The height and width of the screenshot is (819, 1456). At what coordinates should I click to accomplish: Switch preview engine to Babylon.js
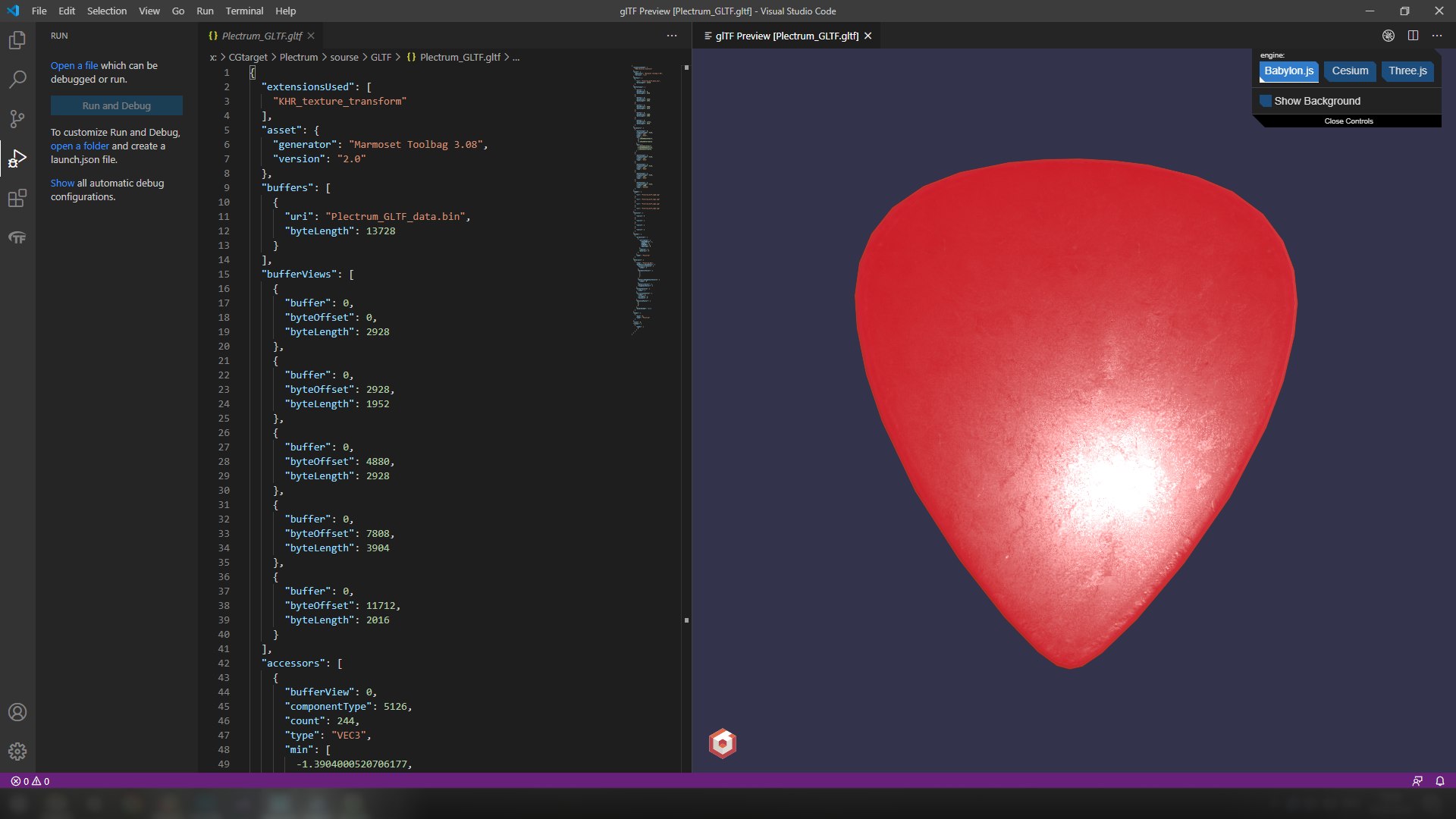(x=1288, y=71)
